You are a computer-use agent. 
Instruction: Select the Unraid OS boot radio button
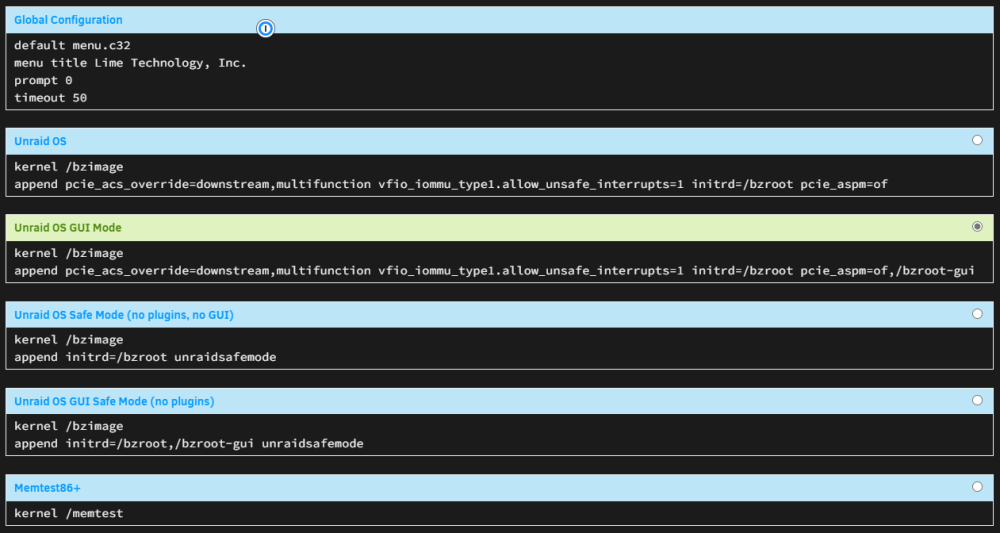977,140
